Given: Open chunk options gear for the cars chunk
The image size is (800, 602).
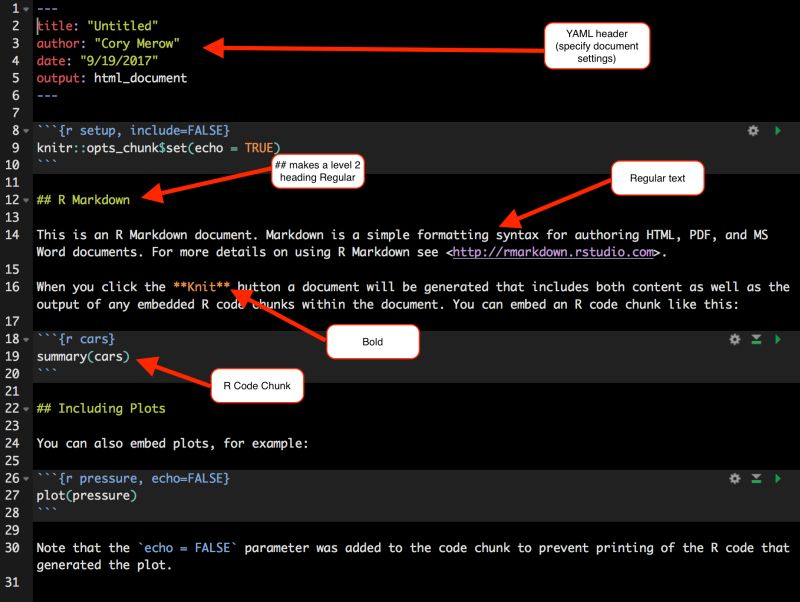Looking at the screenshot, I should pos(733,340).
